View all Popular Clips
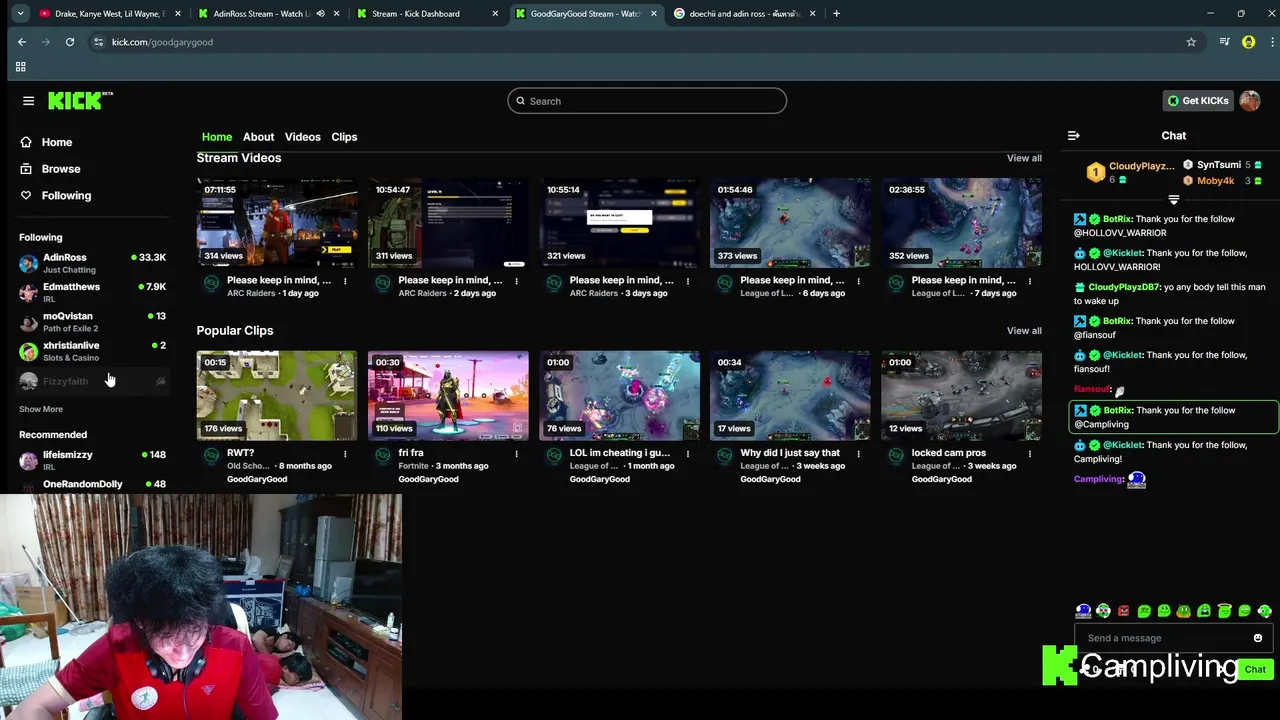This screenshot has width=1280, height=720. (1024, 331)
